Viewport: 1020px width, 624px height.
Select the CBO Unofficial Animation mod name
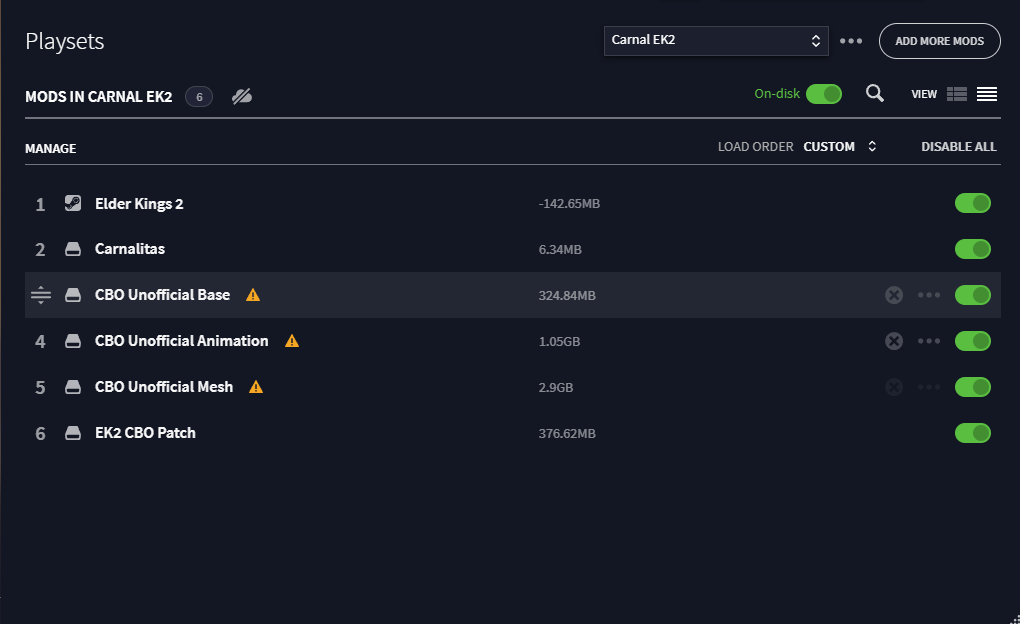[181, 340]
